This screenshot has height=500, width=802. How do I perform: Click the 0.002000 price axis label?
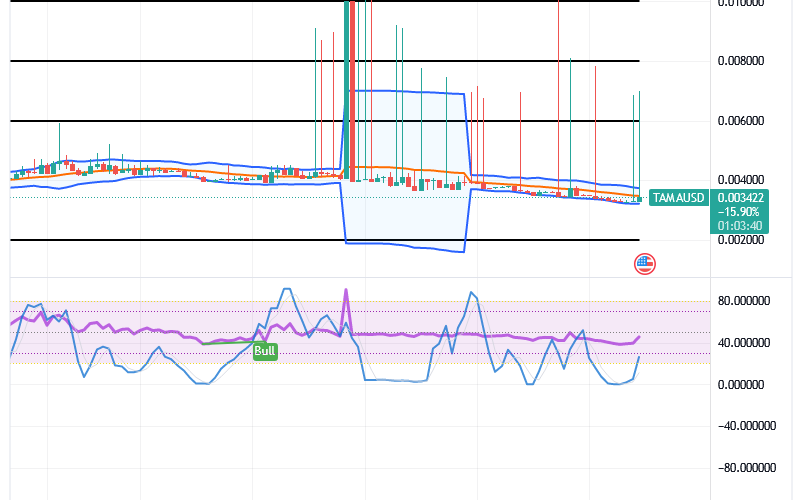741,240
